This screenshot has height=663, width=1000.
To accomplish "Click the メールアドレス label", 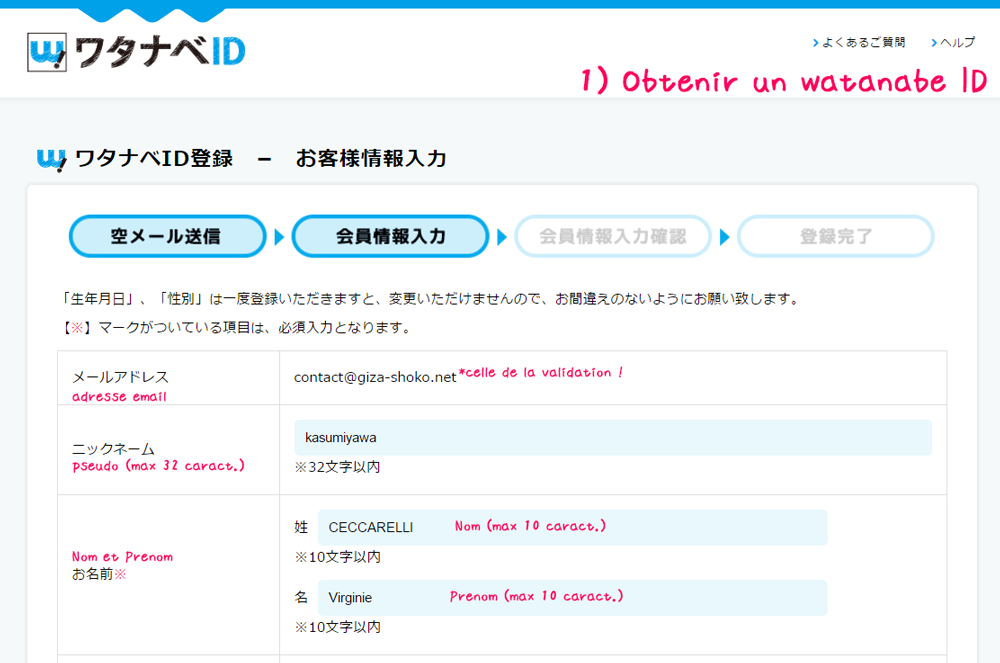I will (121, 377).
